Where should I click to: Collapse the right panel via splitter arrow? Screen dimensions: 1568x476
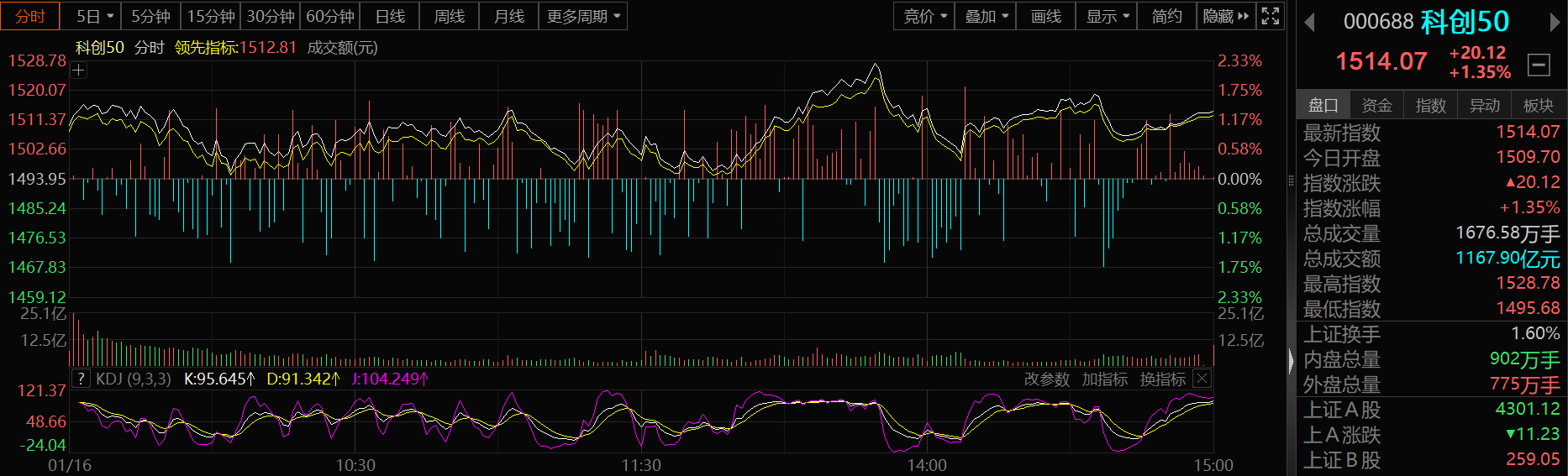[x=1292, y=361]
